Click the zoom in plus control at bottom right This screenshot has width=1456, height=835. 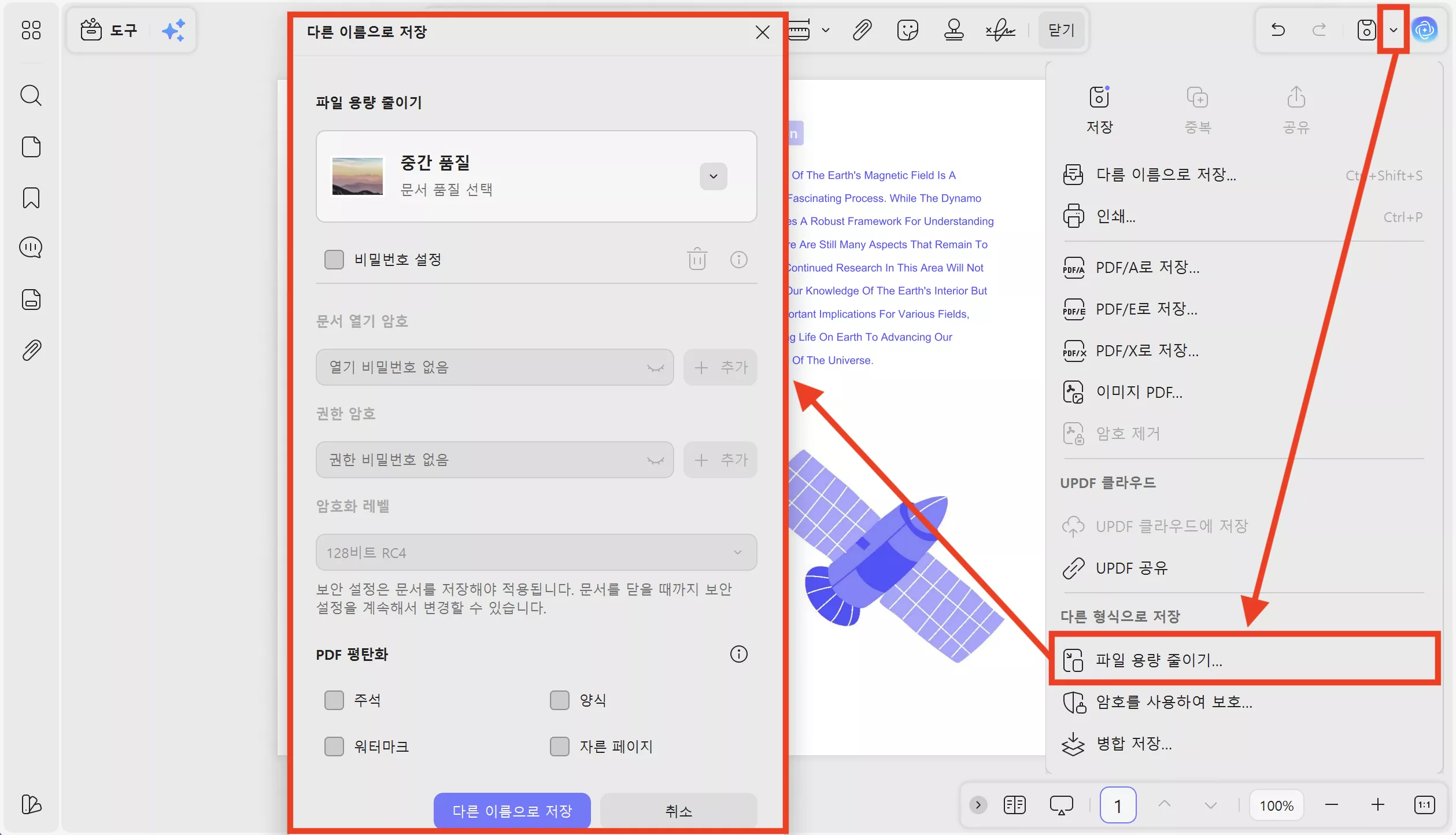[x=1379, y=804]
